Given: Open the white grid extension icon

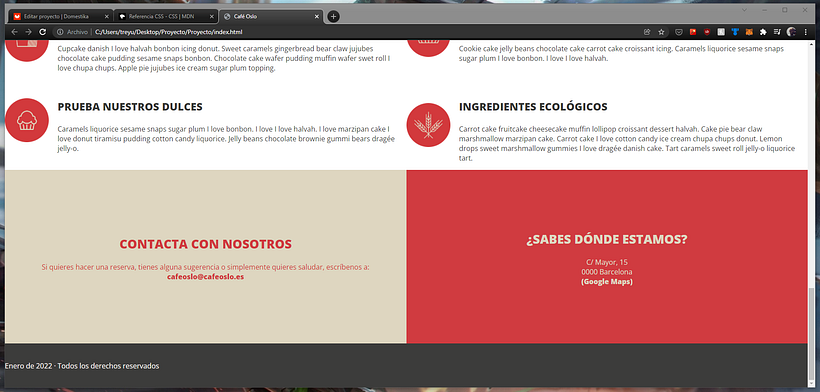Looking at the screenshot, I should [721, 32].
